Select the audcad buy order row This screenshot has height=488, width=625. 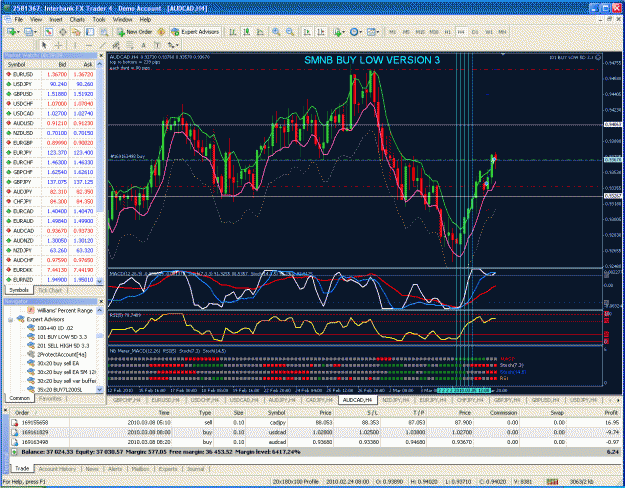coord(315,442)
